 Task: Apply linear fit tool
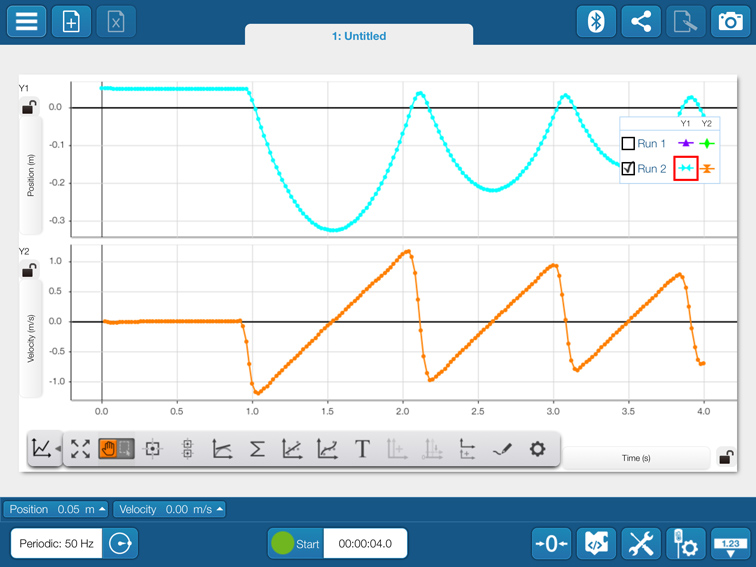click(x=292, y=449)
